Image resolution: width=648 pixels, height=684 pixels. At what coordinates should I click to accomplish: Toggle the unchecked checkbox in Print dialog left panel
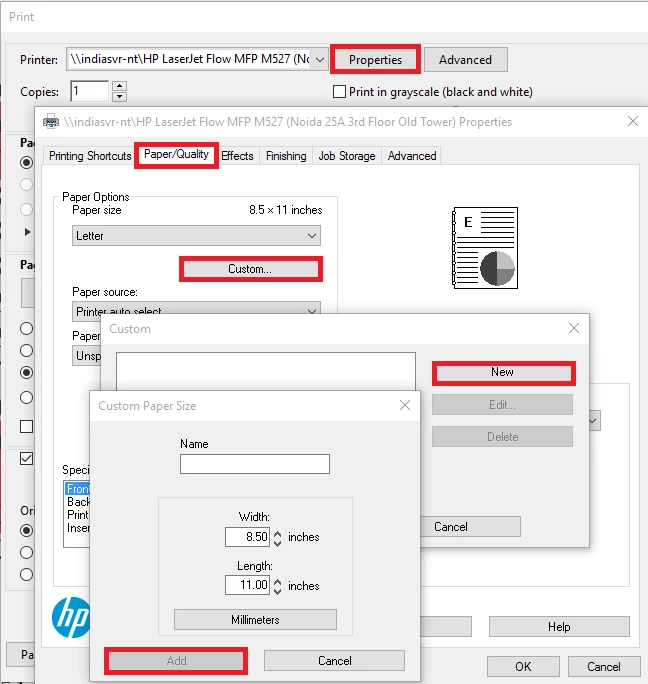27,426
